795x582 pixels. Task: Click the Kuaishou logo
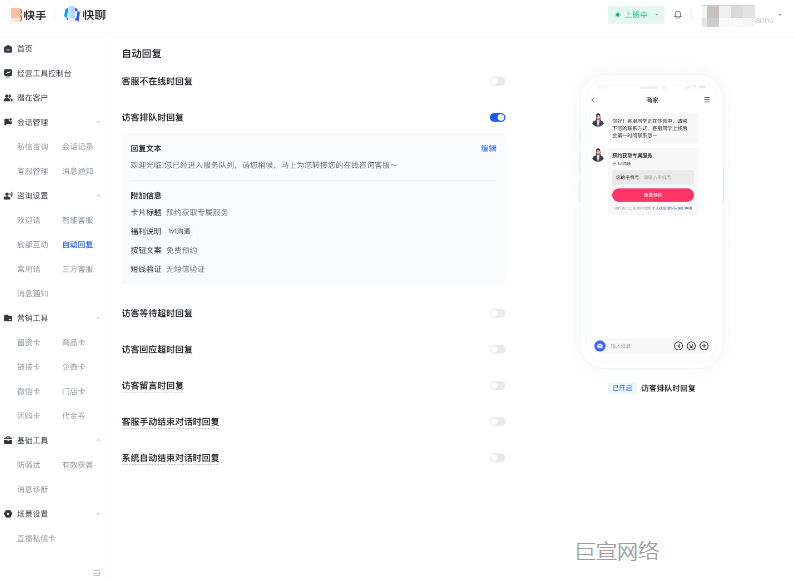pyautogui.click(x=28, y=15)
